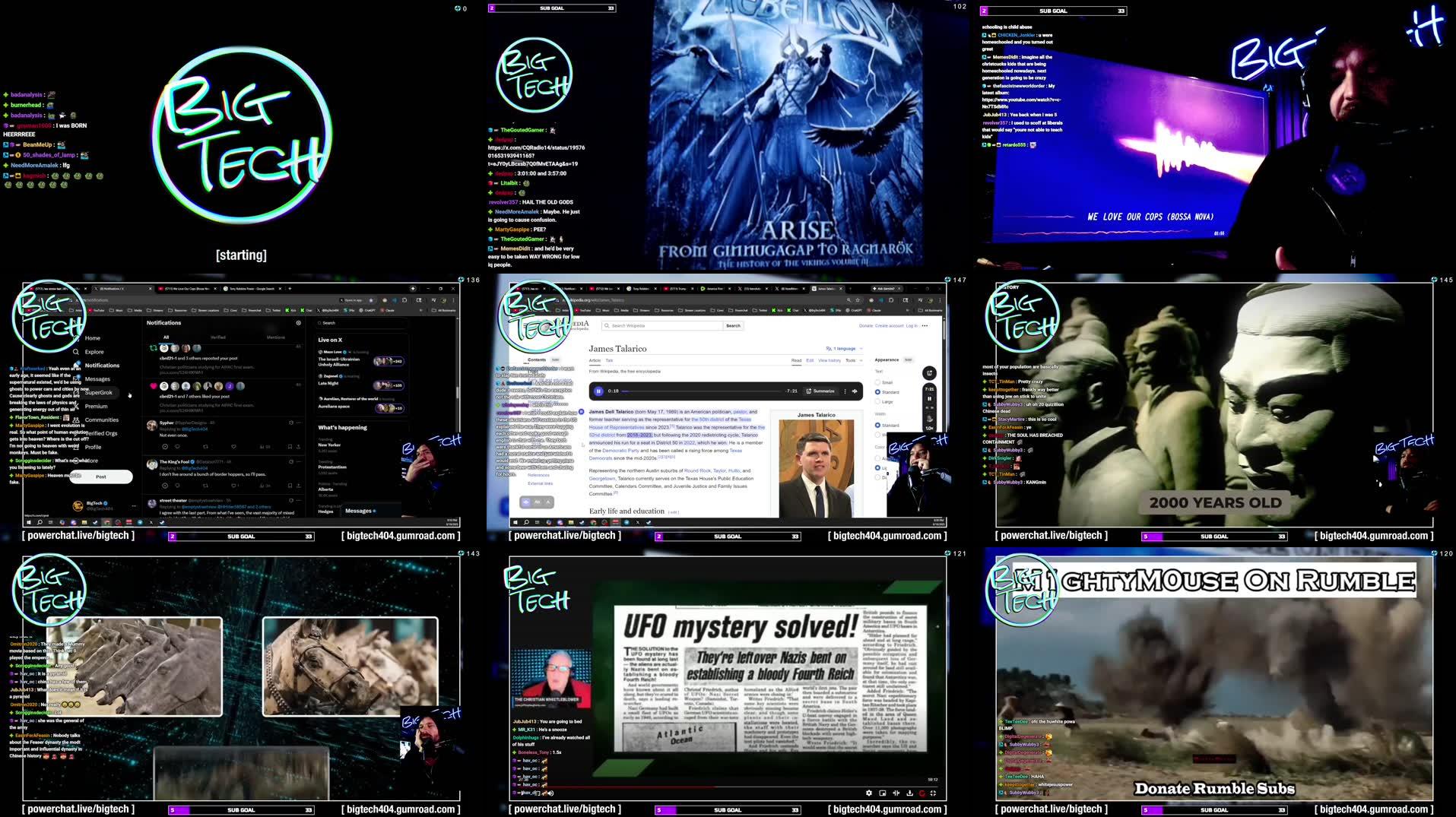Bookmark Sypher's reply post
The height and width of the screenshot is (817, 1456).
[x=290, y=447]
